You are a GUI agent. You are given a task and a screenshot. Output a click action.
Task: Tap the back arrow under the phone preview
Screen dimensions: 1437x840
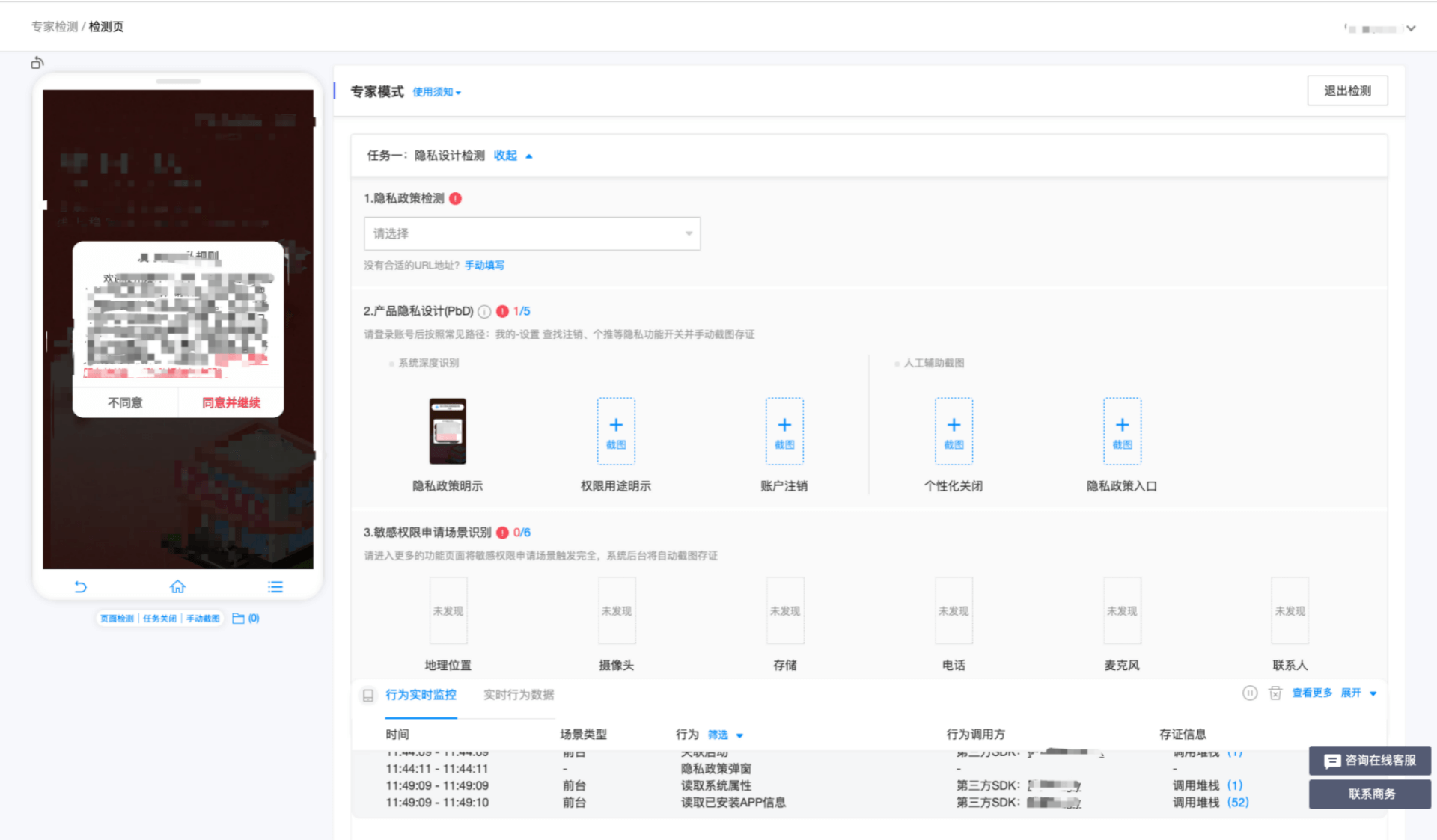click(x=80, y=586)
